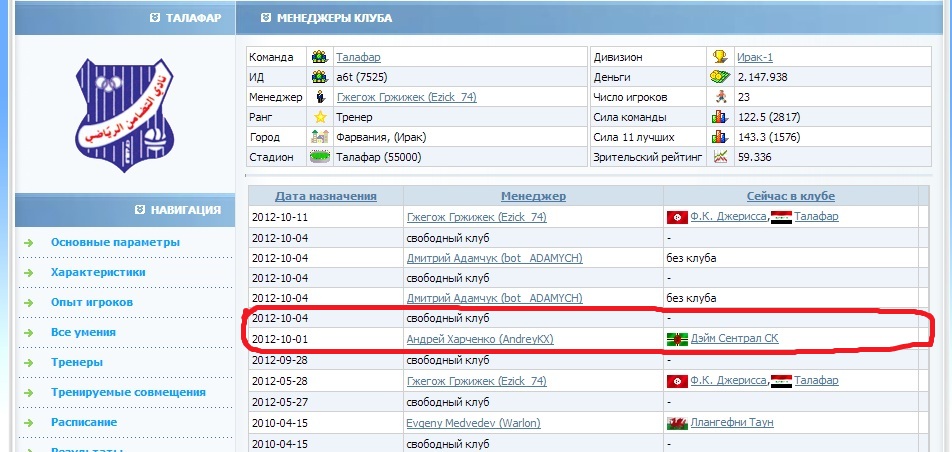Go to Тренеры navigation item

[77, 362]
